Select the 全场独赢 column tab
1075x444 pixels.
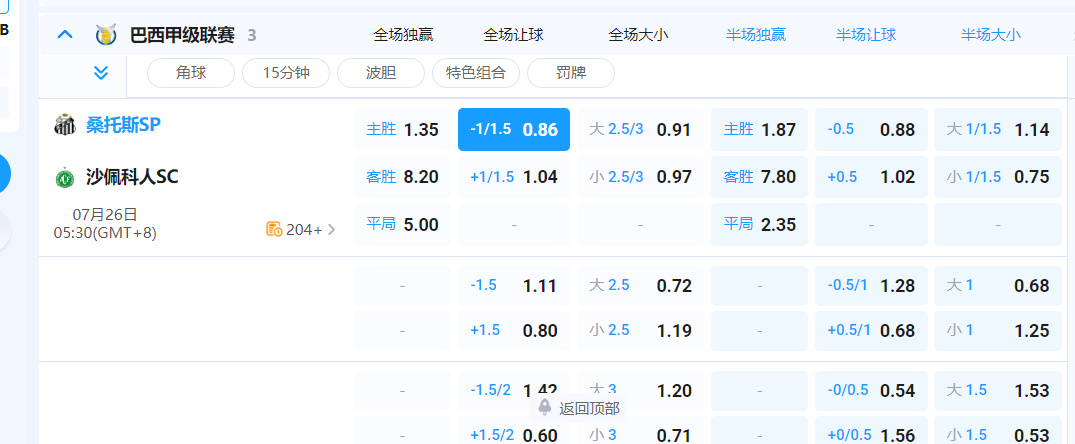pos(403,35)
